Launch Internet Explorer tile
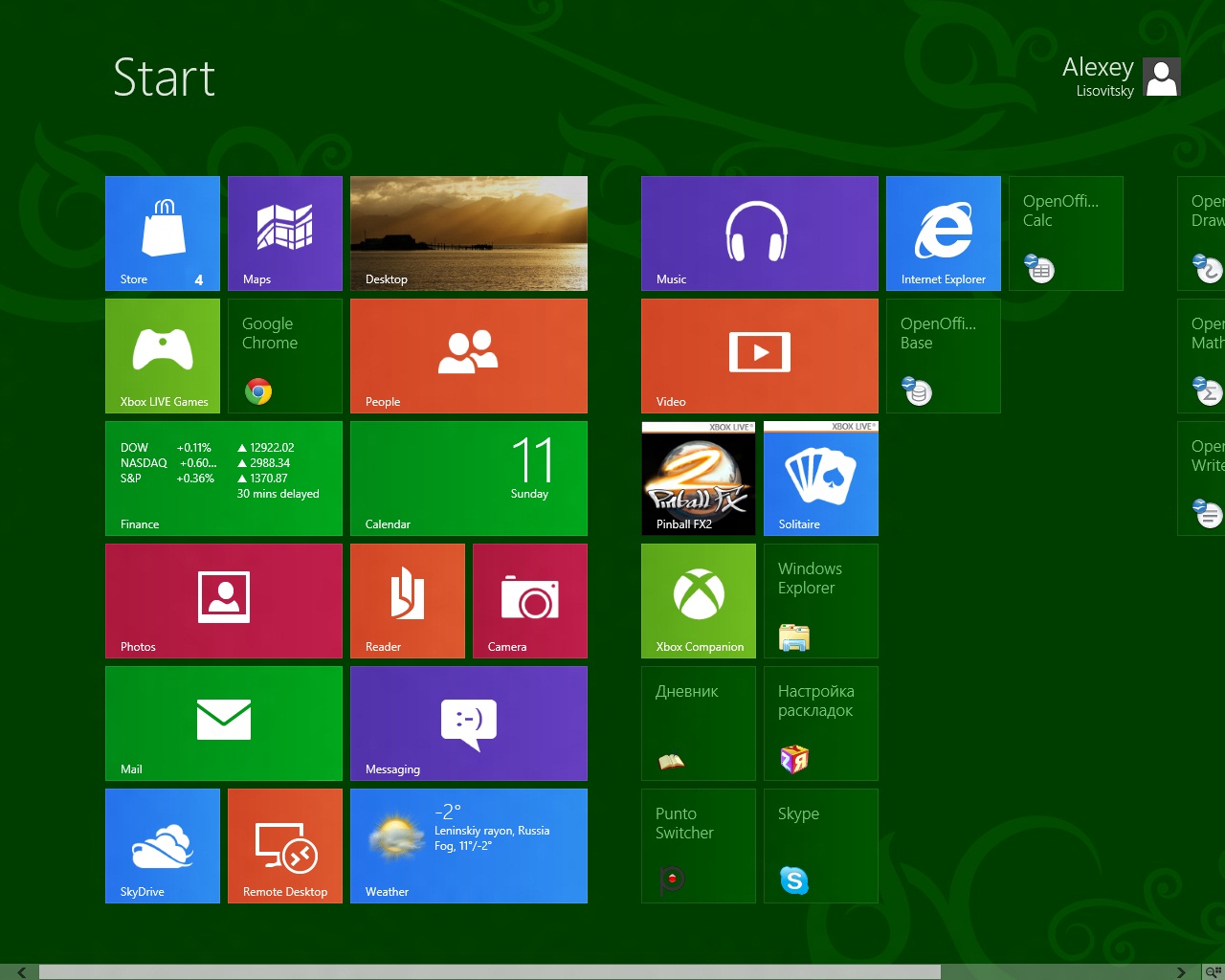The image size is (1225, 980). point(944,234)
